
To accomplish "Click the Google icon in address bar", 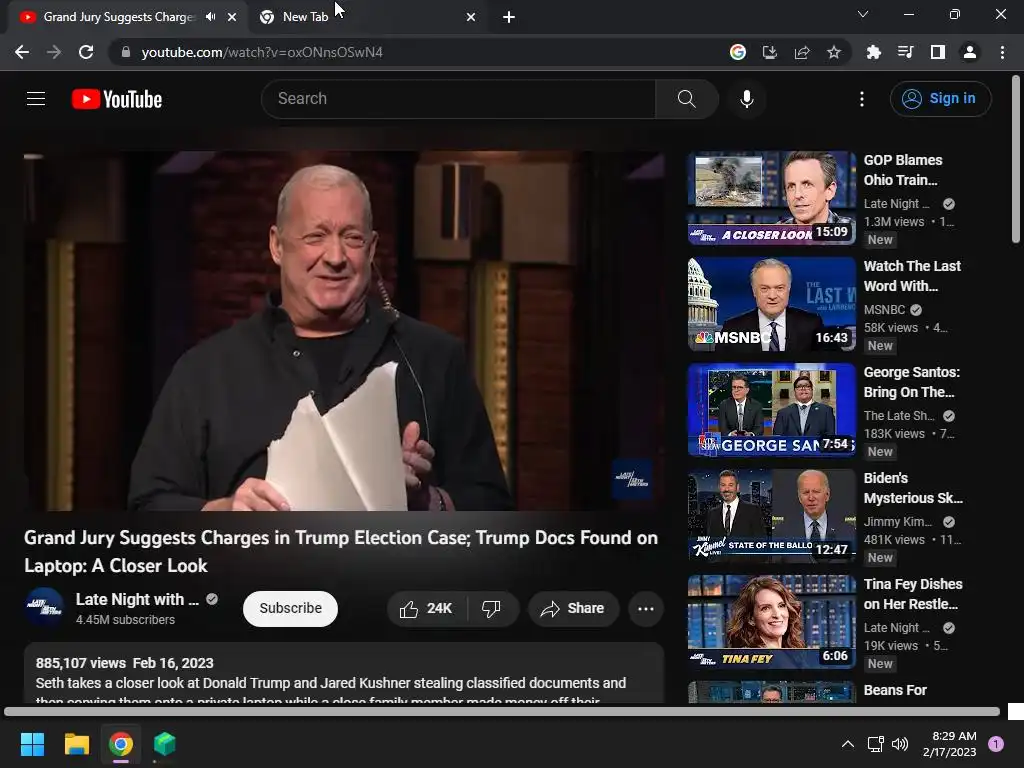I will 737,52.
